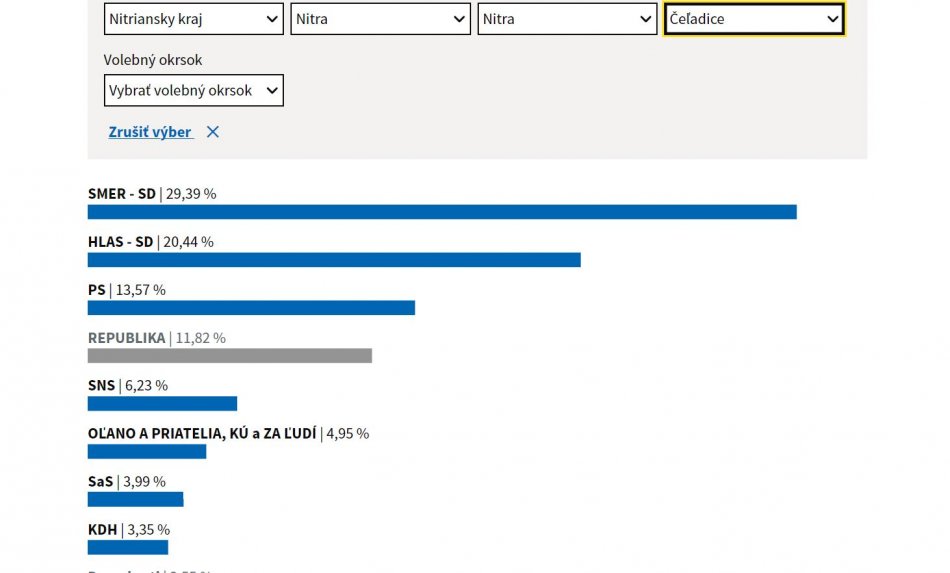Open the Vybrať volebný okrsok dropdown
This screenshot has width=950, height=573.
[193, 90]
